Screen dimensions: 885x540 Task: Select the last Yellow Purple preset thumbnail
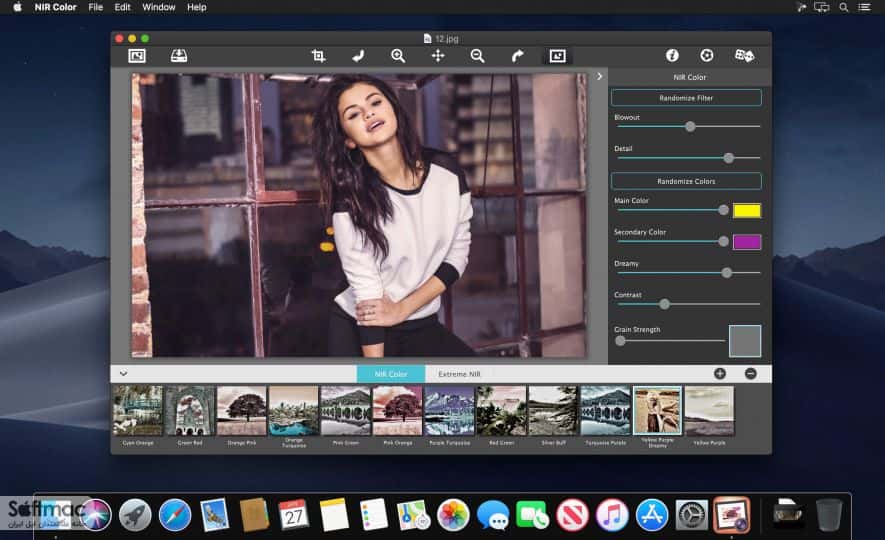(x=709, y=411)
